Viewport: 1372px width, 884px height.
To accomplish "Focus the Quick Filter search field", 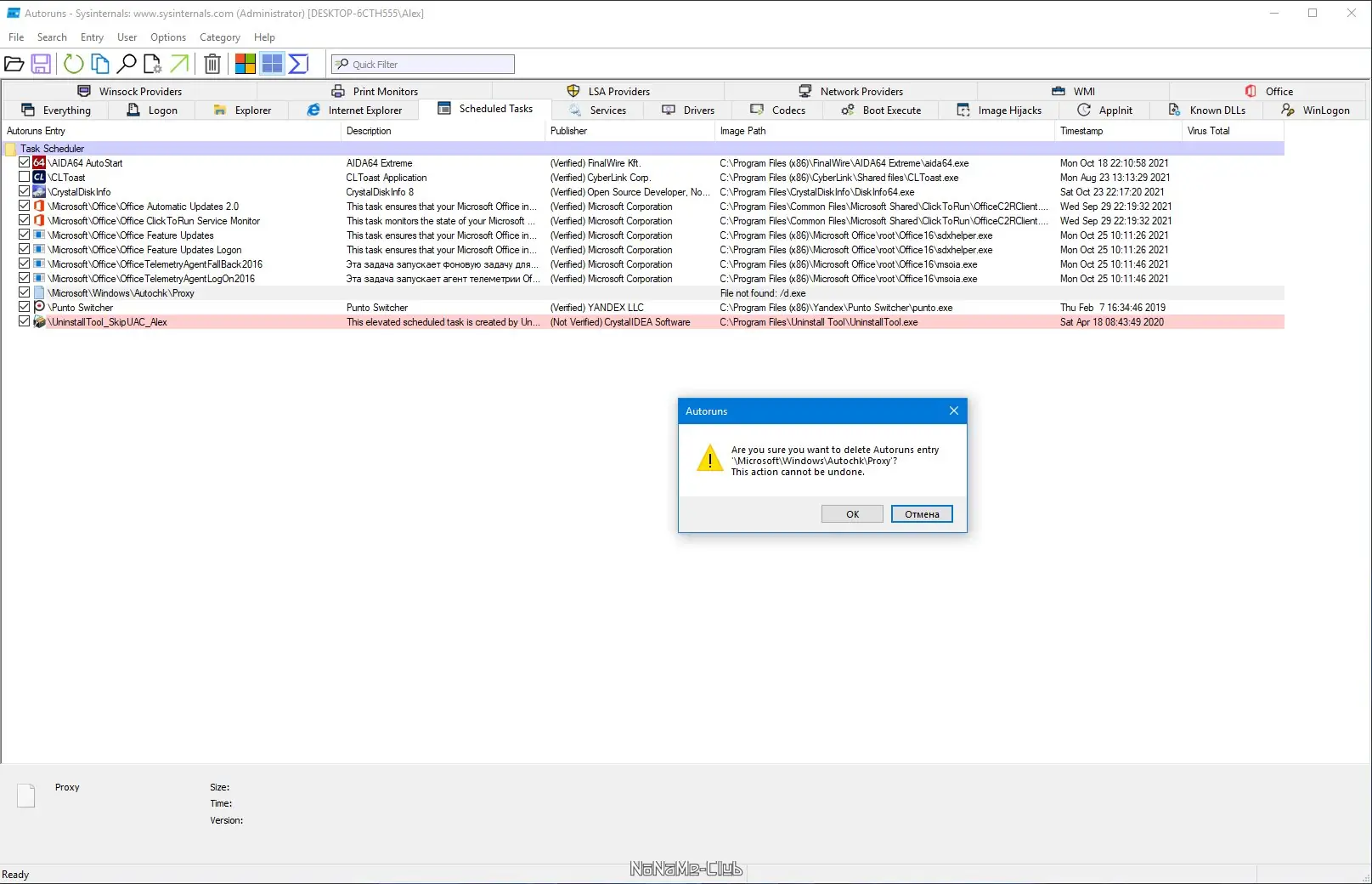I will point(423,65).
